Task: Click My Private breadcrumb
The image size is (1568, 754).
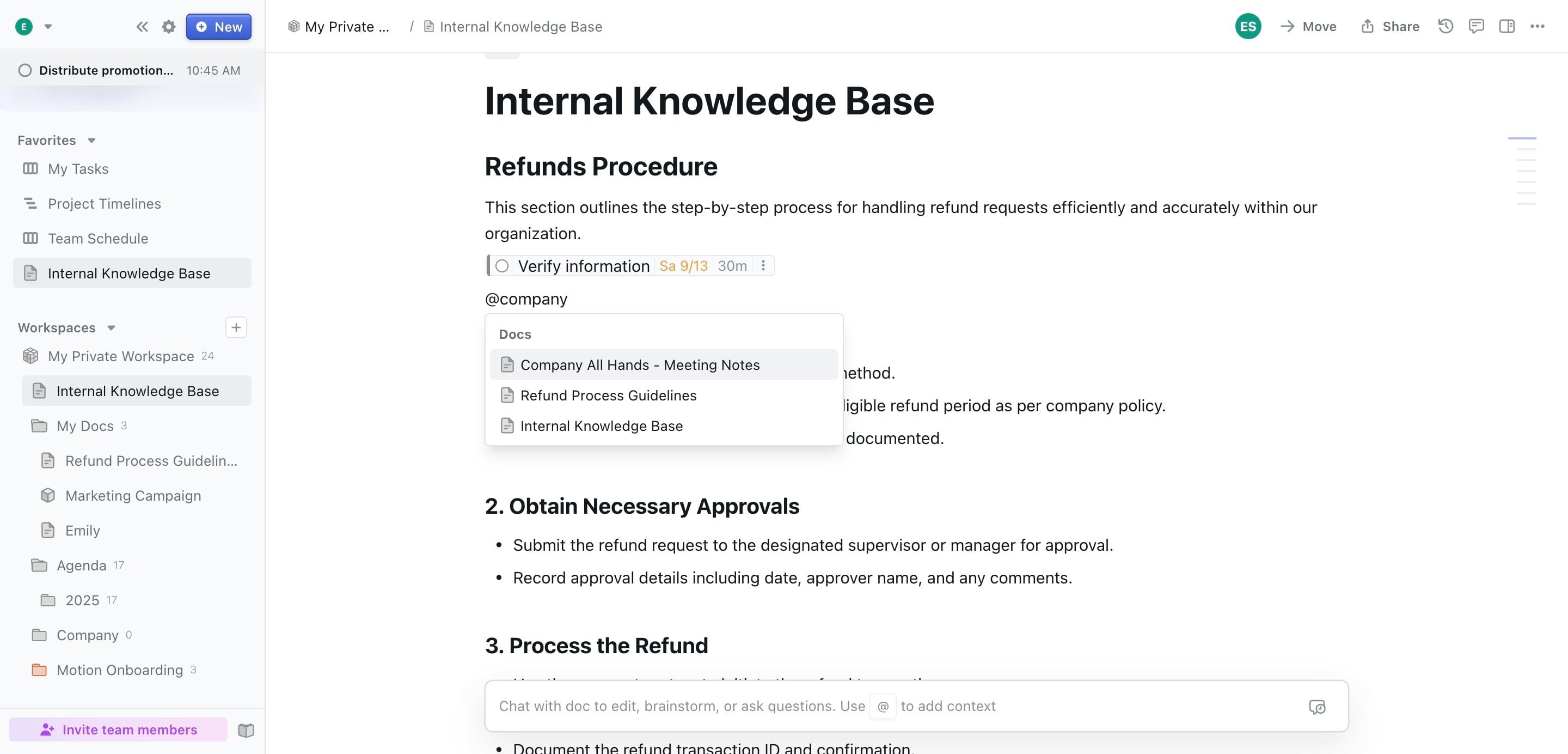Action: (339, 26)
